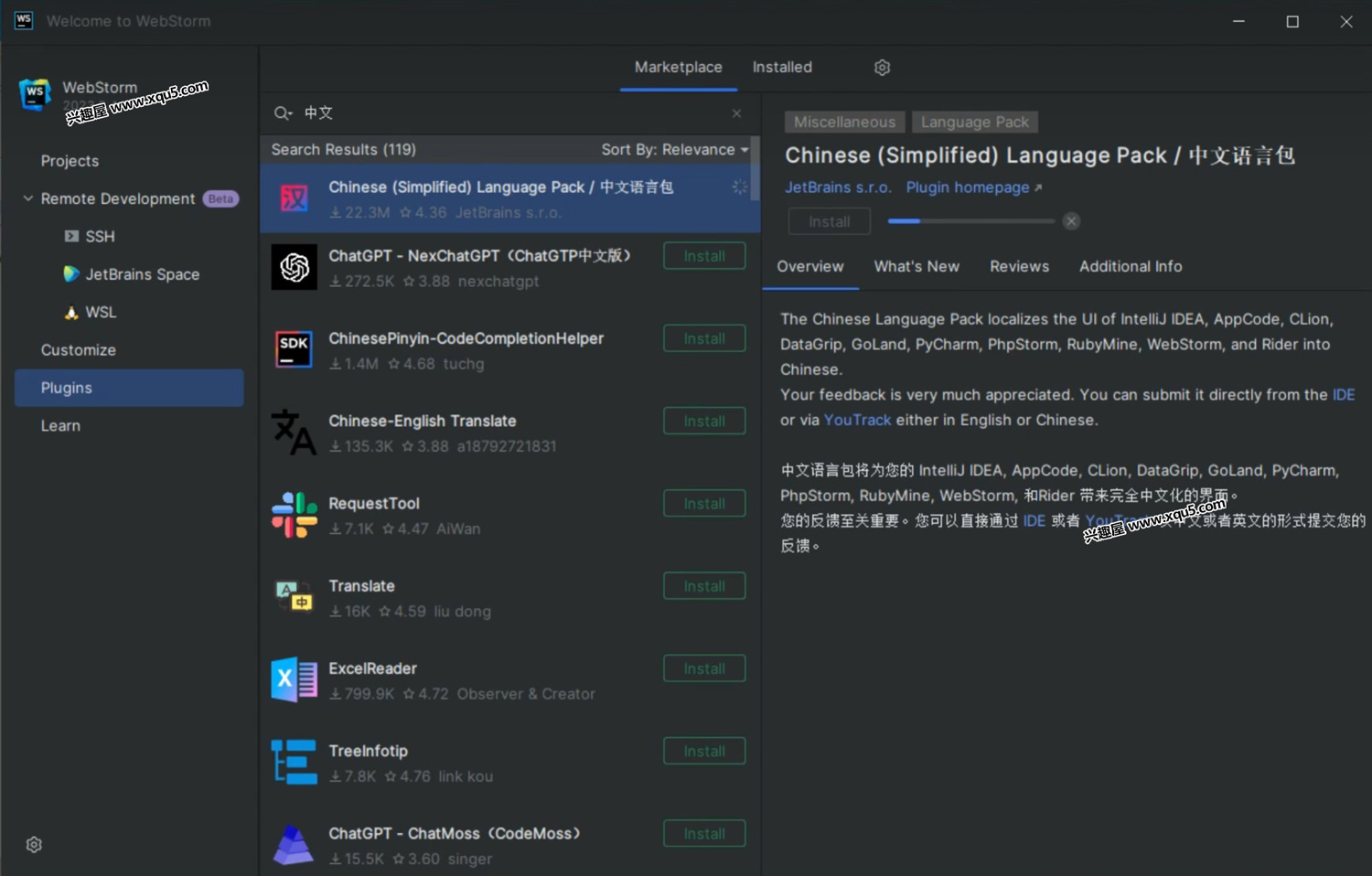This screenshot has height=876, width=1372.
Task: Click the ChatMoss plugin icon
Action: (294, 844)
